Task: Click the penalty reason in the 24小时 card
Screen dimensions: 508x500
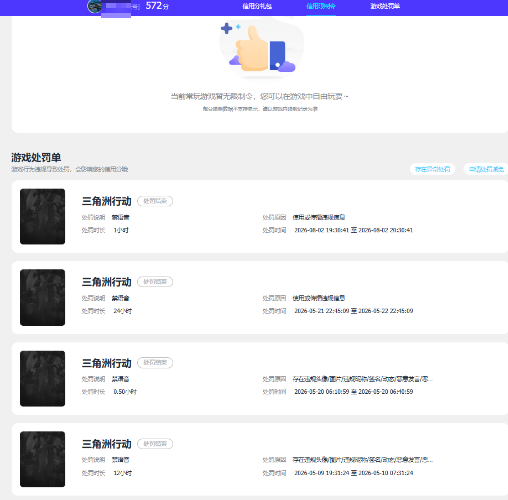Action: coord(319,298)
